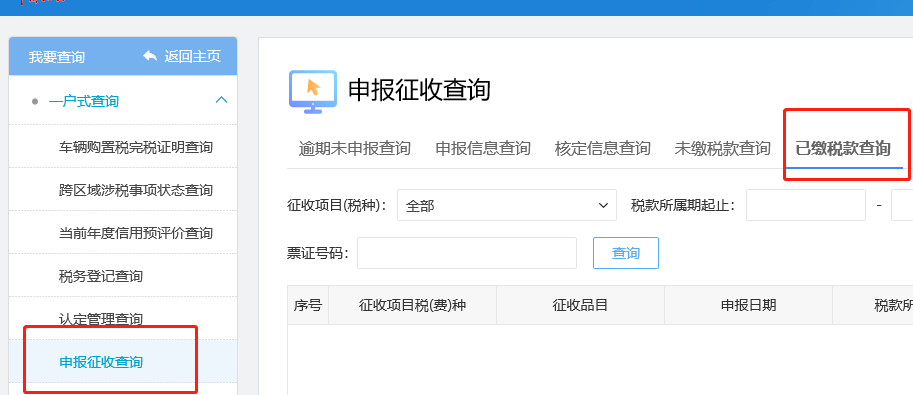
Task: Click the 征收品目 column header
Action: point(581,305)
